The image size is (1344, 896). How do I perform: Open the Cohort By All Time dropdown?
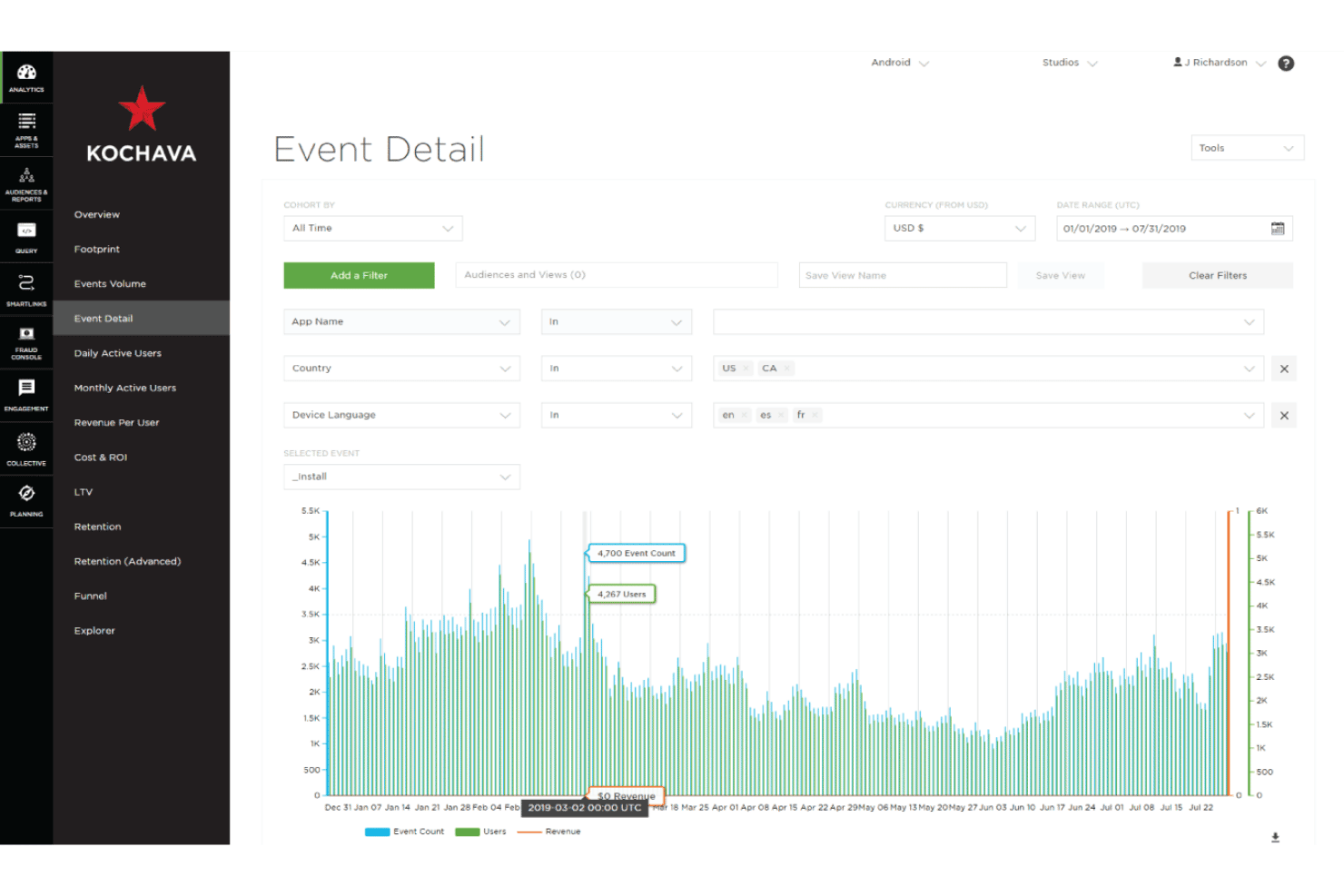pyautogui.click(x=373, y=228)
